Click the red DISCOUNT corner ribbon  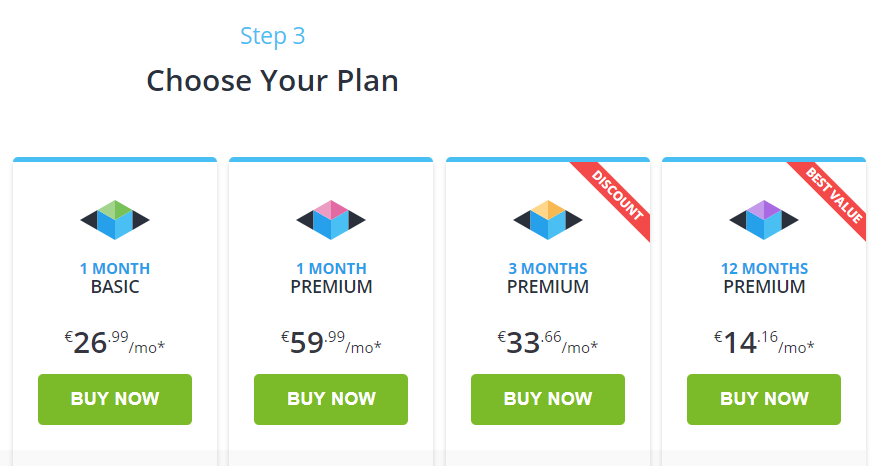click(618, 194)
